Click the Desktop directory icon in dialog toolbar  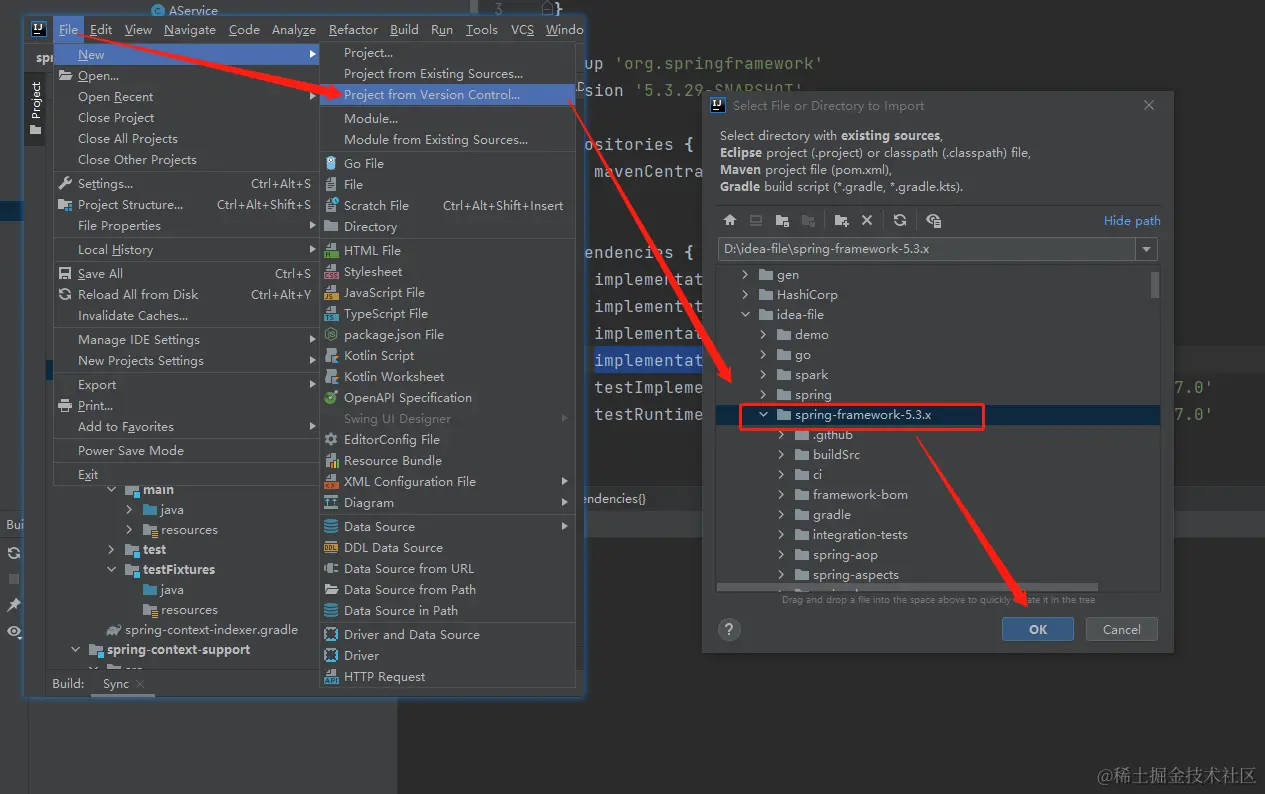(756, 220)
